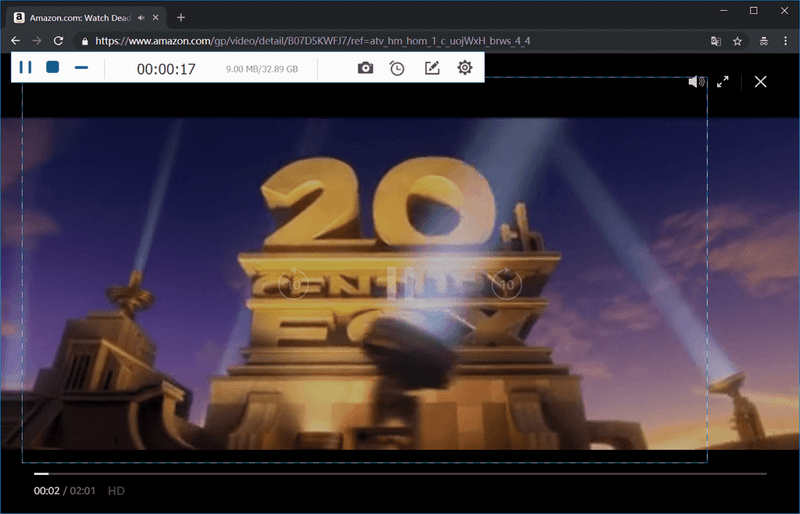Viewport: 800px width, 514px height.
Task: Rewind video 10 seconds
Action: click(x=292, y=285)
